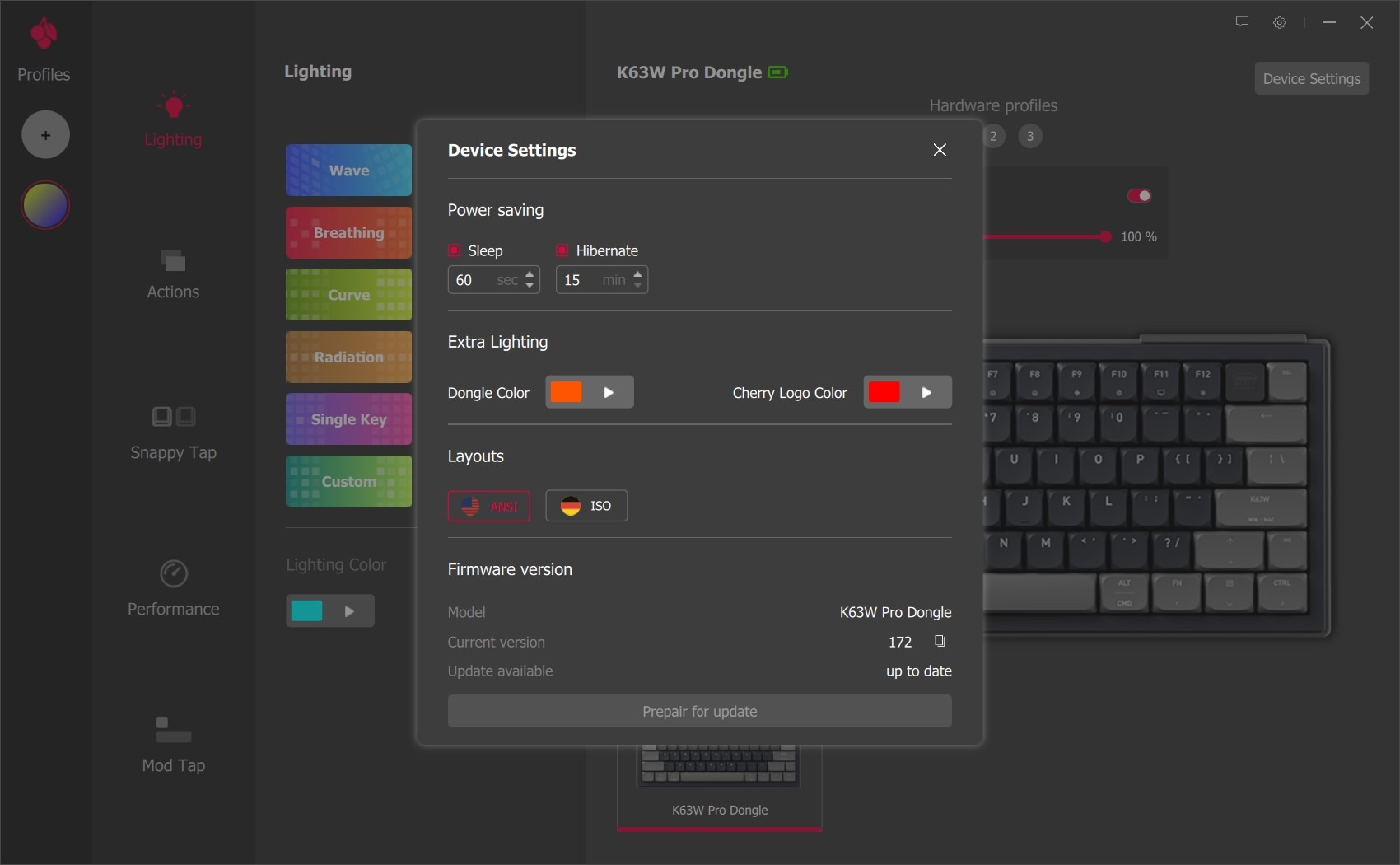Click the "up to date" status text
Viewport: 1400px width, 865px height.
point(919,671)
